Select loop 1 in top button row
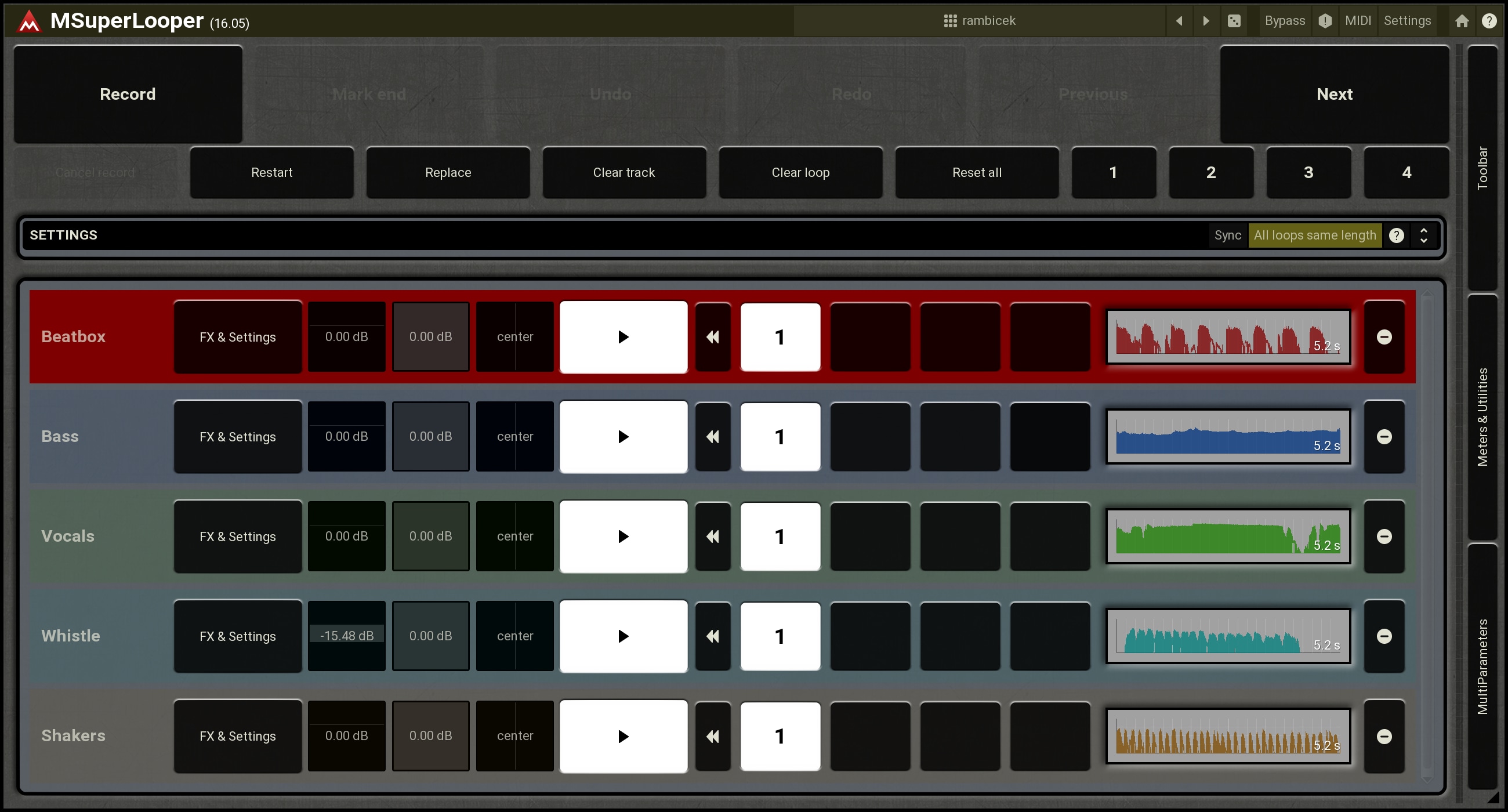 pos(1114,173)
